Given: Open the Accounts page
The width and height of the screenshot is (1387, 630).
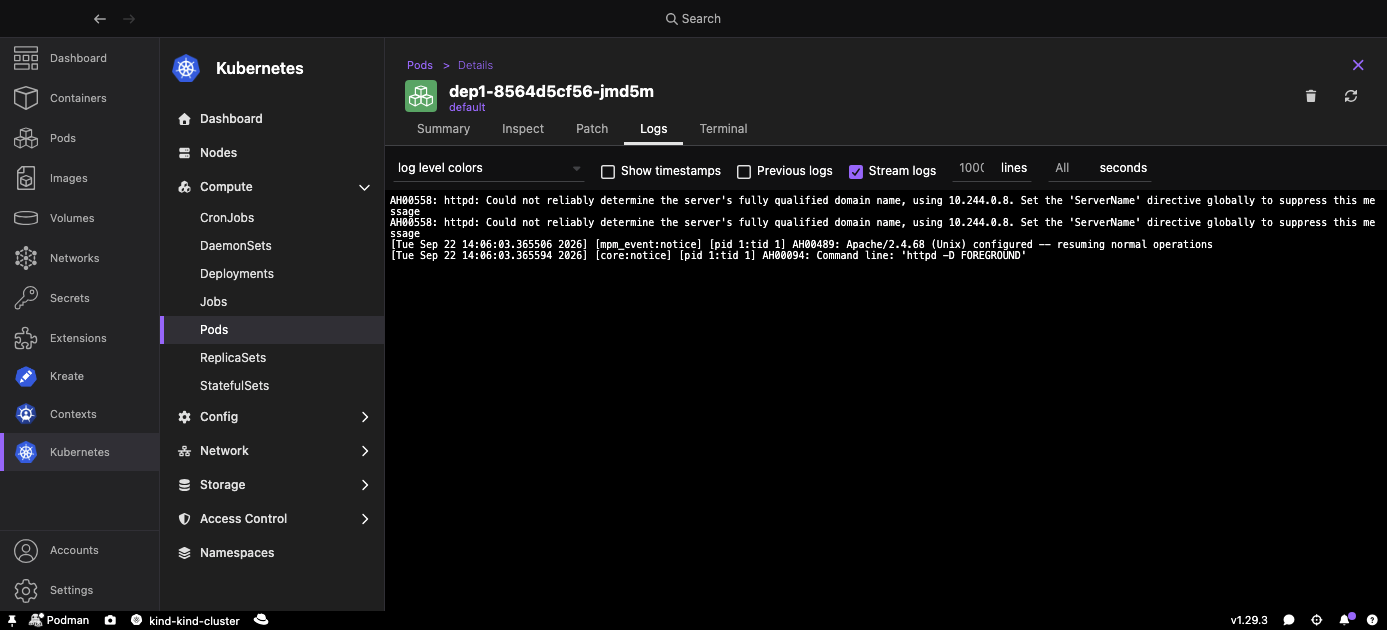Looking at the screenshot, I should coord(79,550).
